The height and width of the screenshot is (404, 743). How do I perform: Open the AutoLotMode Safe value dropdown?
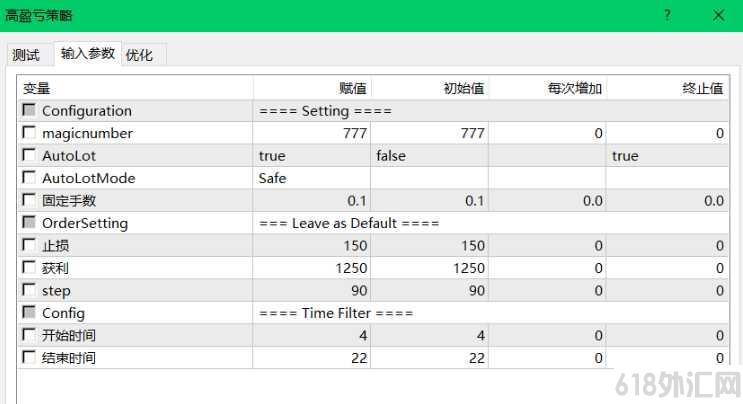(x=311, y=178)
